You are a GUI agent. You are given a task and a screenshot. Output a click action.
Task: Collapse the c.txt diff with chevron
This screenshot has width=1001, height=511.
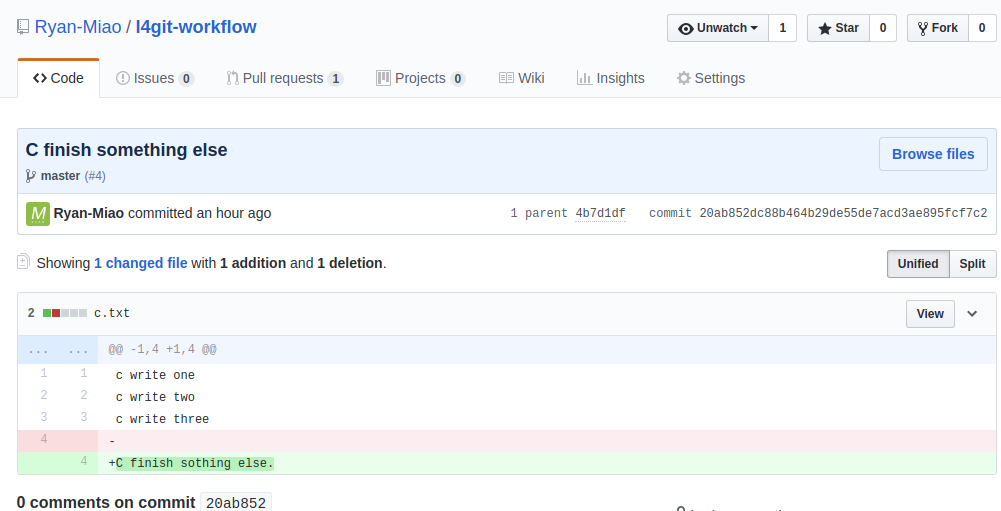click(x=972, y=314)
